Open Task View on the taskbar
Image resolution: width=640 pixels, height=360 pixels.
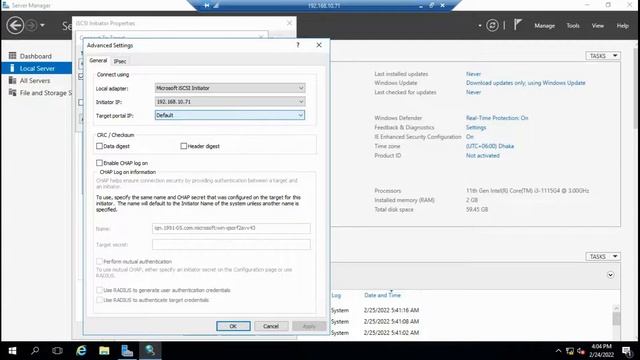58,351
